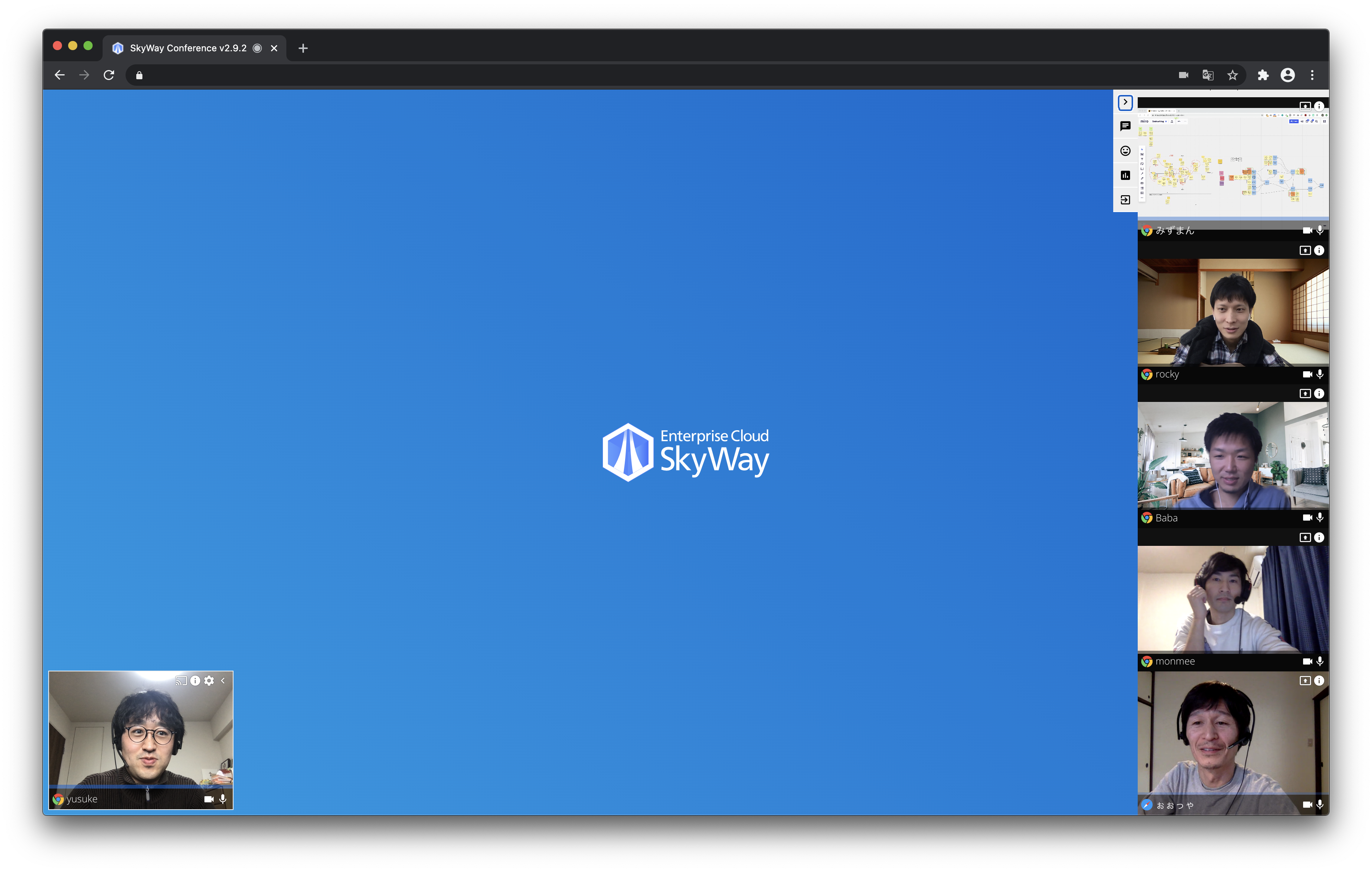Image resolution: width=1372 pixels, height=872 pixels.
Task: Open Chrome's three-dot menu
Action: click(x=1312, y=75)
